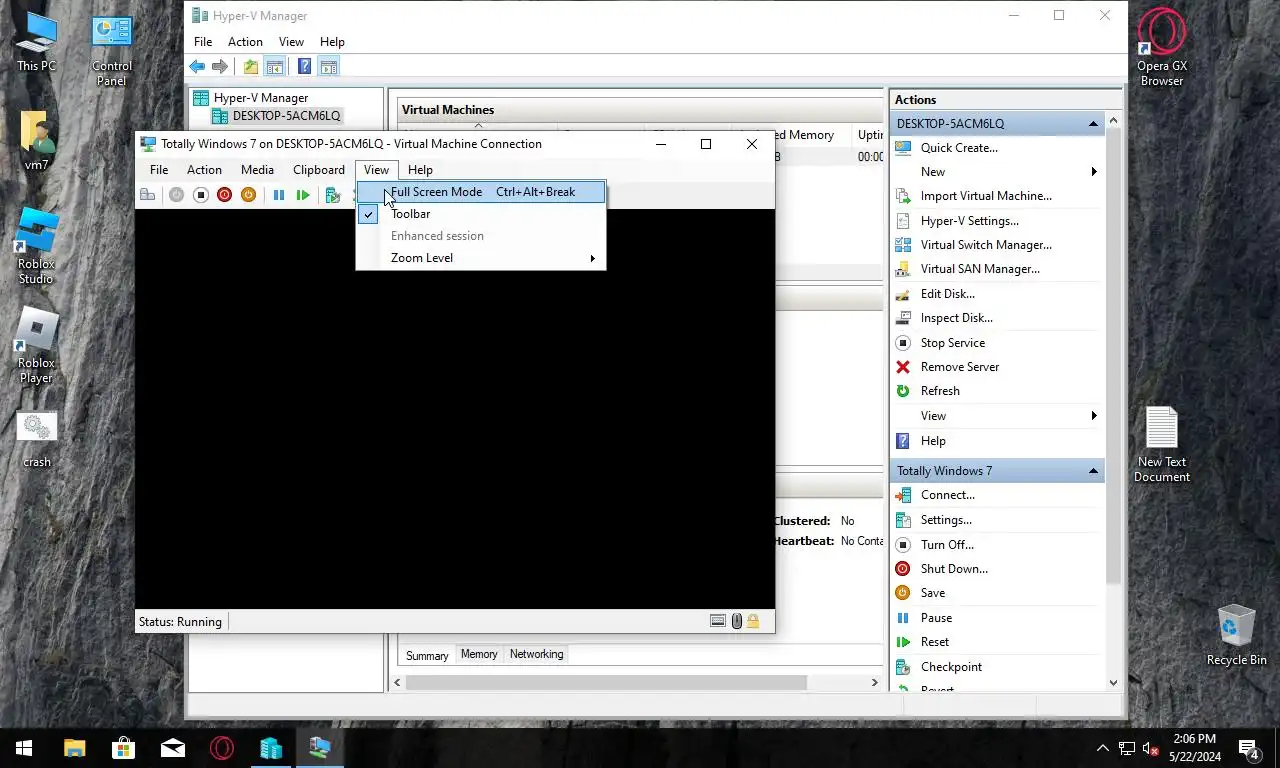Open Roblox Studio desktop shortcut

[x=36, y=246]
